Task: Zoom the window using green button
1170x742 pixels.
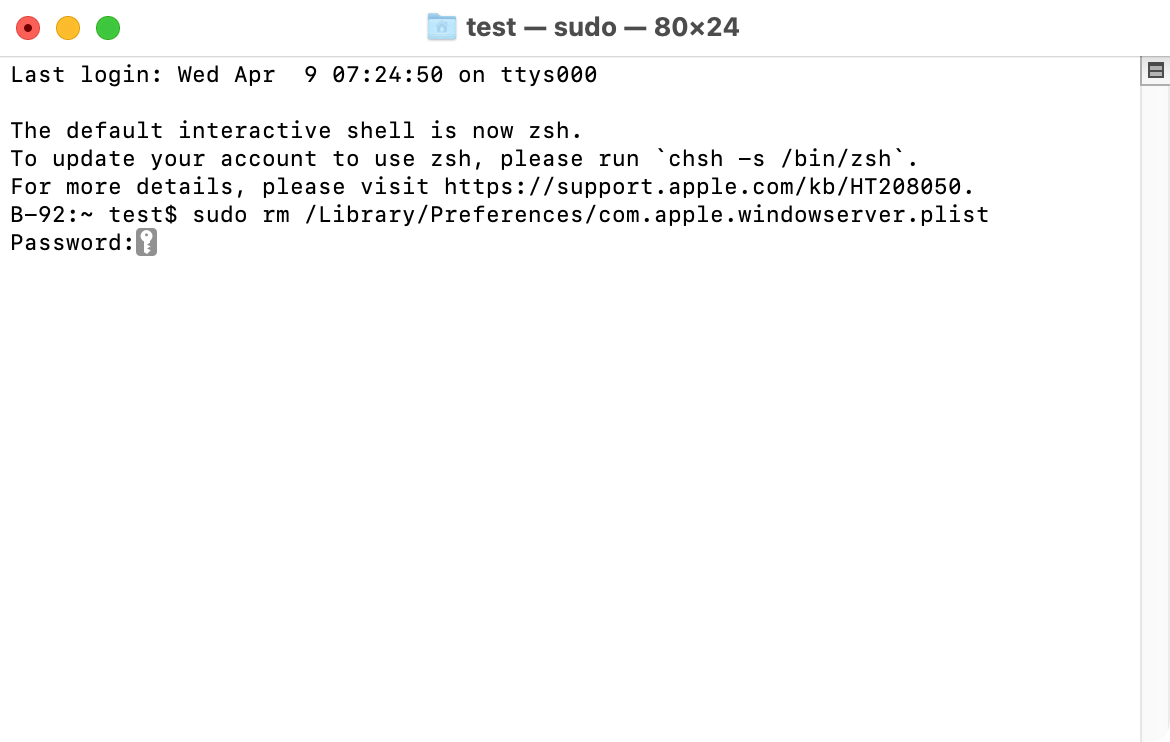Action: 108,28
